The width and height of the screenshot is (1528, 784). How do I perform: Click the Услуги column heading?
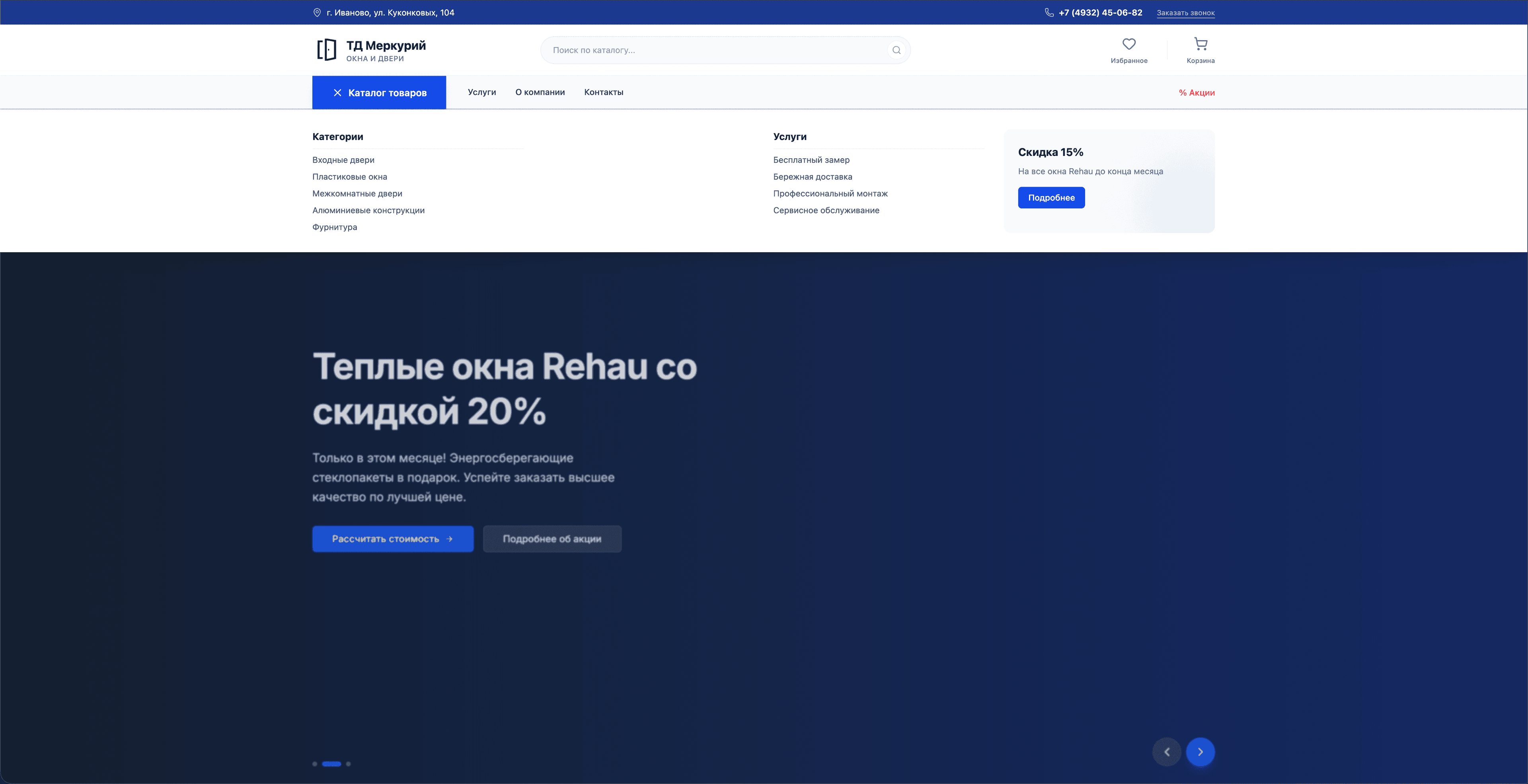[789, 136]
